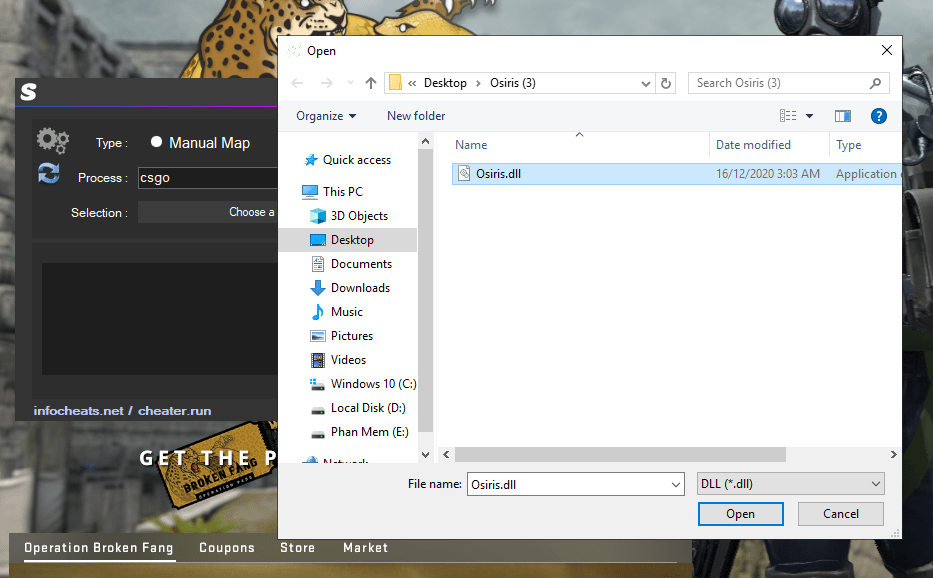Close the Open dialog
Image resolution: width=933 pixels, height=578 pixels.
coord(887,51)
